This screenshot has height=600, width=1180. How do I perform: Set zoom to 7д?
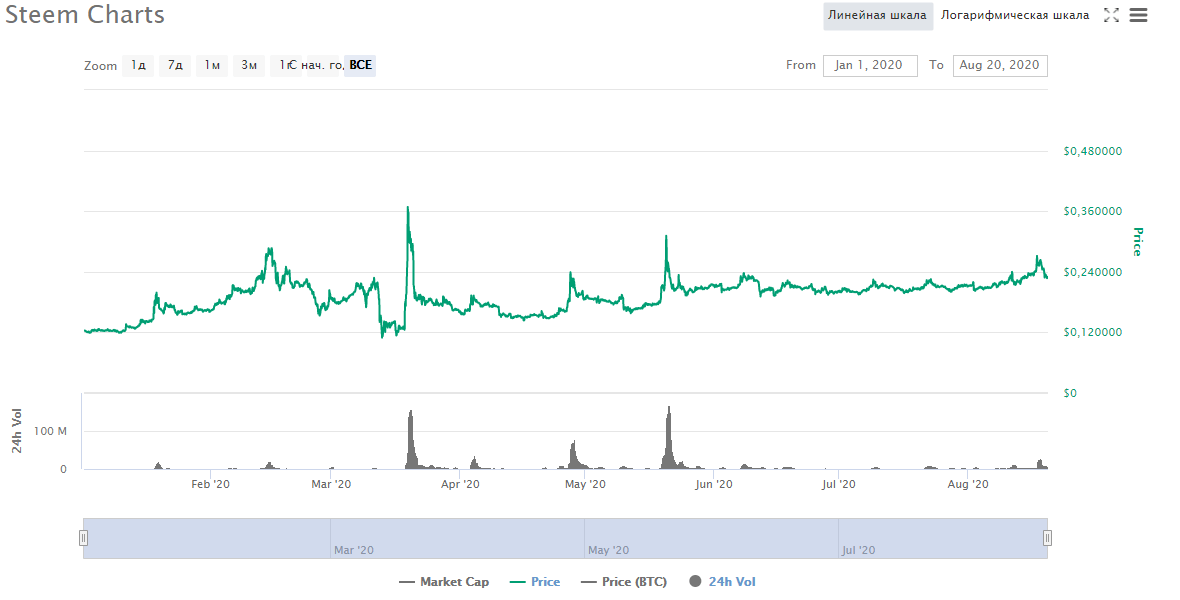pyautogui.click(x=175, y=65)
